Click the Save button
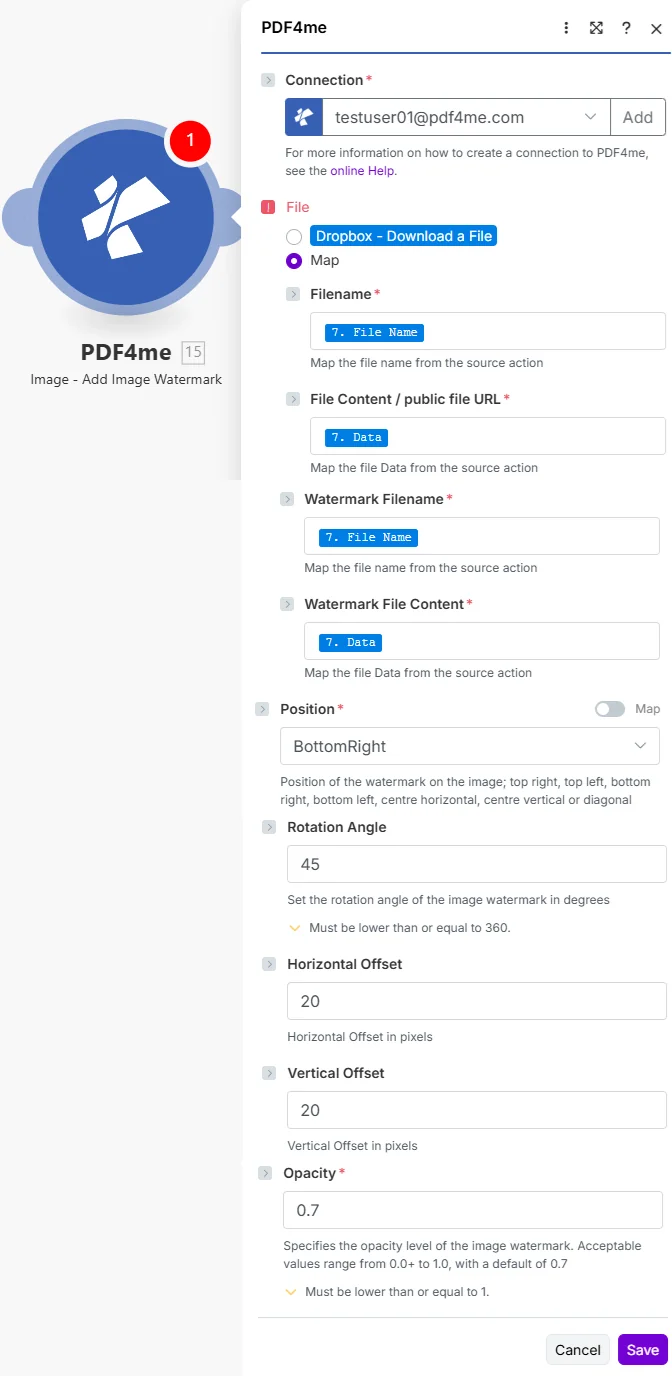The height and width of the screenshot is (1376, 672). coord(642,1350)
